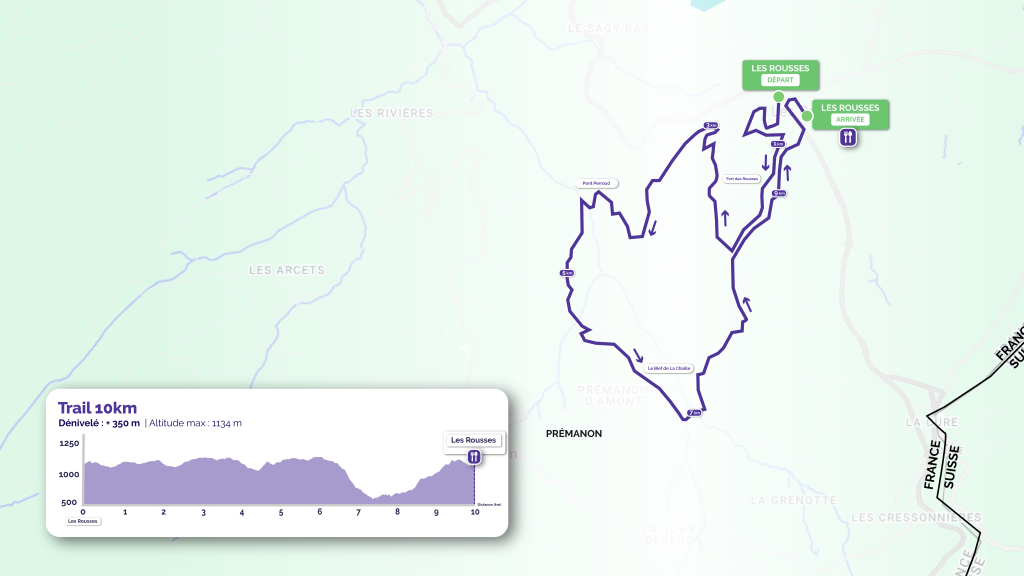Select the 5 km marker on the western loop
This screenshot has height=576, width=1024.
[566, 273]
